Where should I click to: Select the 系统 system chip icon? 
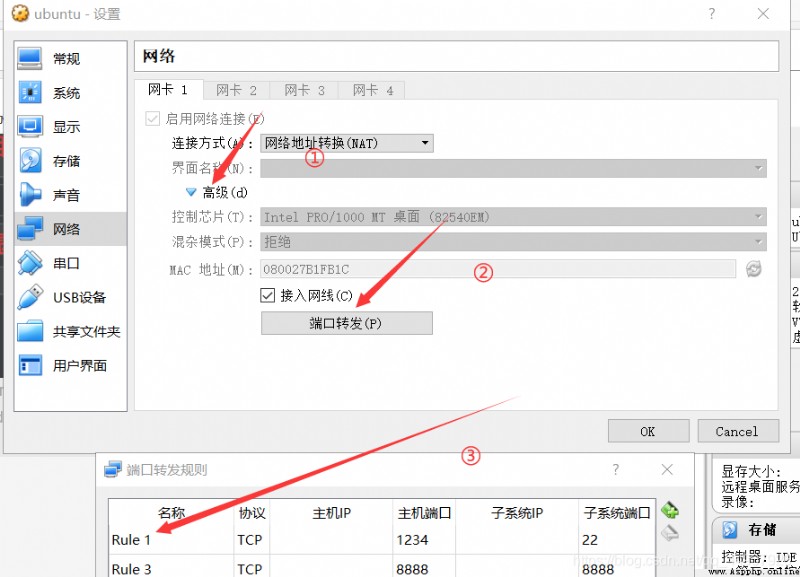pyautogui.click(x=30, y=92)
